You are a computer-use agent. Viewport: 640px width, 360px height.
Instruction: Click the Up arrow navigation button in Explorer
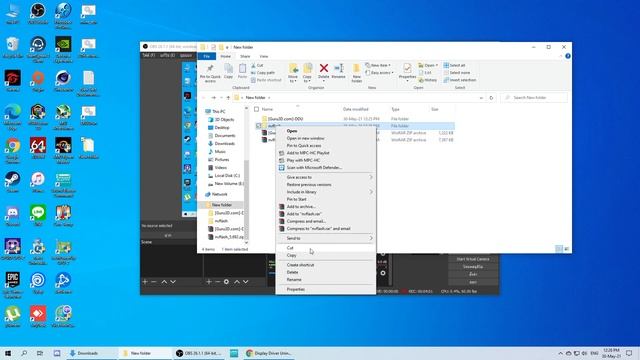click(x=228, y=98)
